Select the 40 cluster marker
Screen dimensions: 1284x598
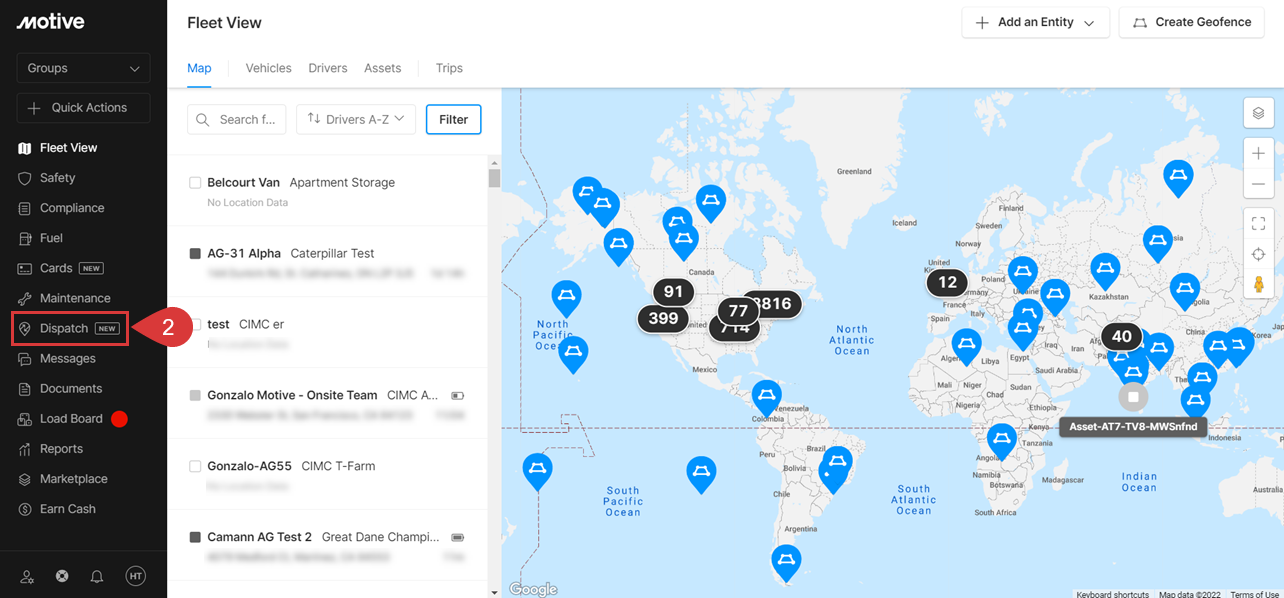[x=1122, y=337]
